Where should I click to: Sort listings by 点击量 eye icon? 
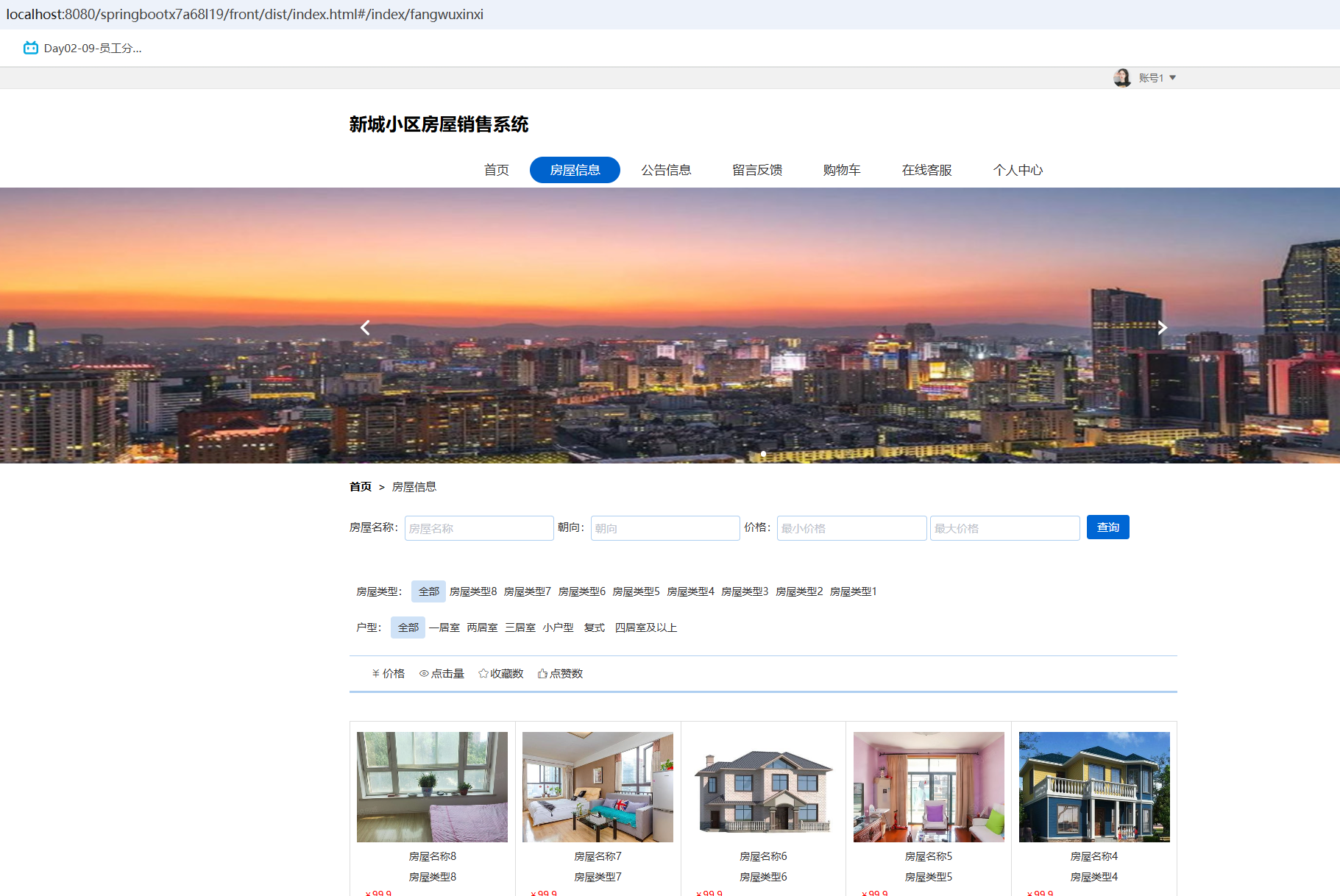pos(424,673)
